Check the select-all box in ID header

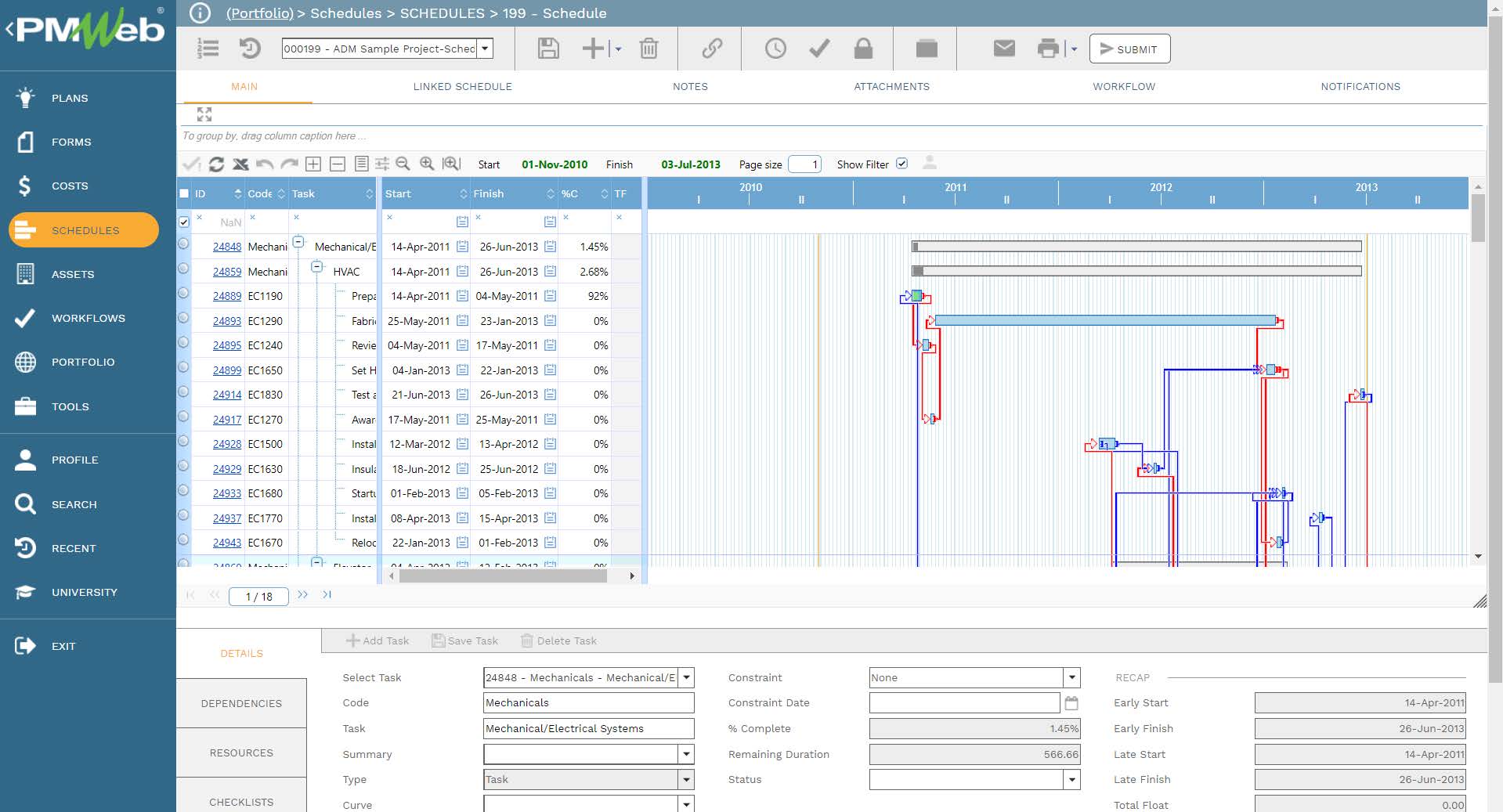point(185,193)
